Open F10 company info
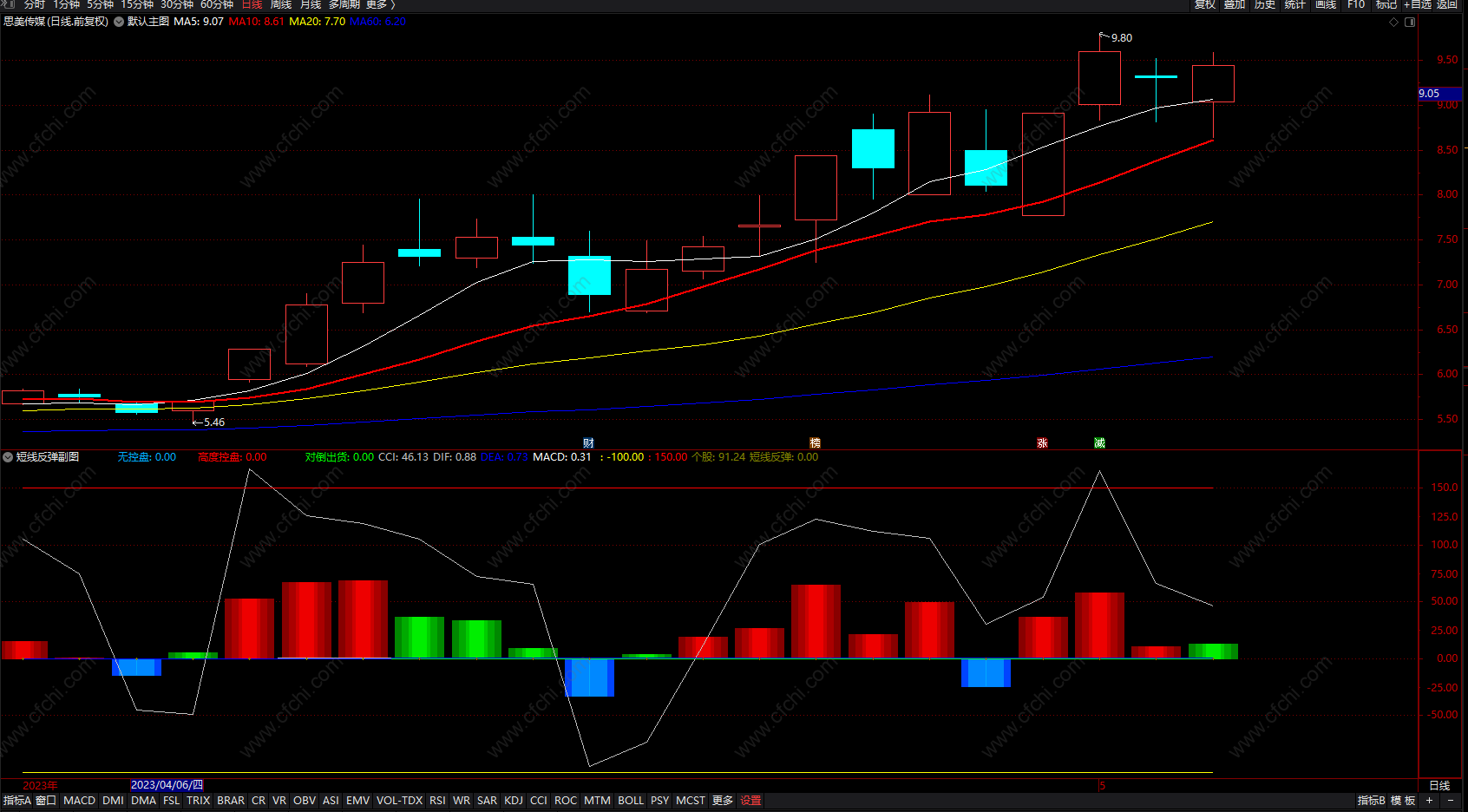Image resolution: width=1468 pixels, height=812 pixels. coord(1356,4)
